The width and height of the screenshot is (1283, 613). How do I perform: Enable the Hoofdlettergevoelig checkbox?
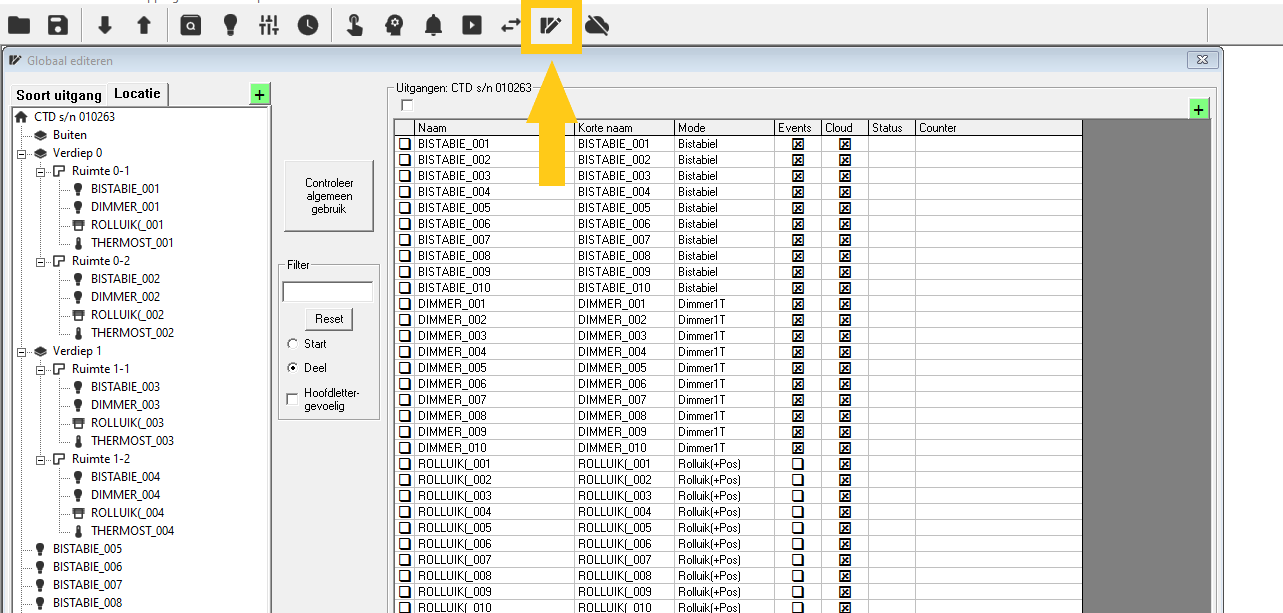click(x=293, y=399)
